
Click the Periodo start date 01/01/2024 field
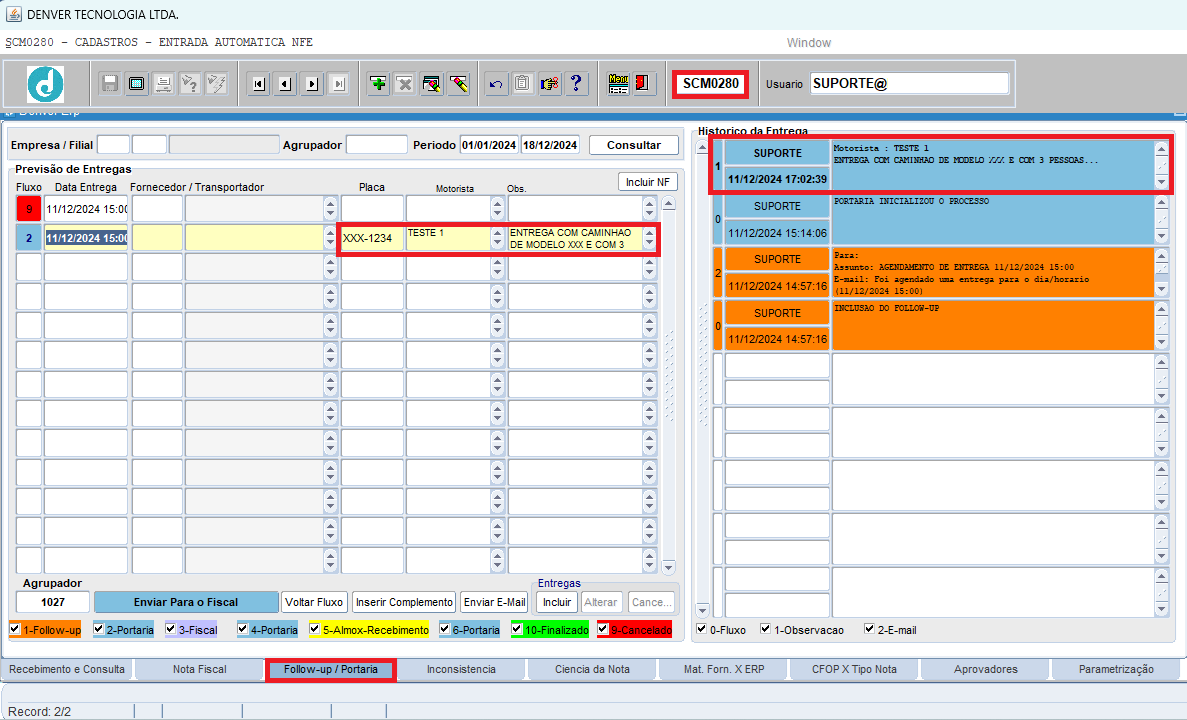489,145
